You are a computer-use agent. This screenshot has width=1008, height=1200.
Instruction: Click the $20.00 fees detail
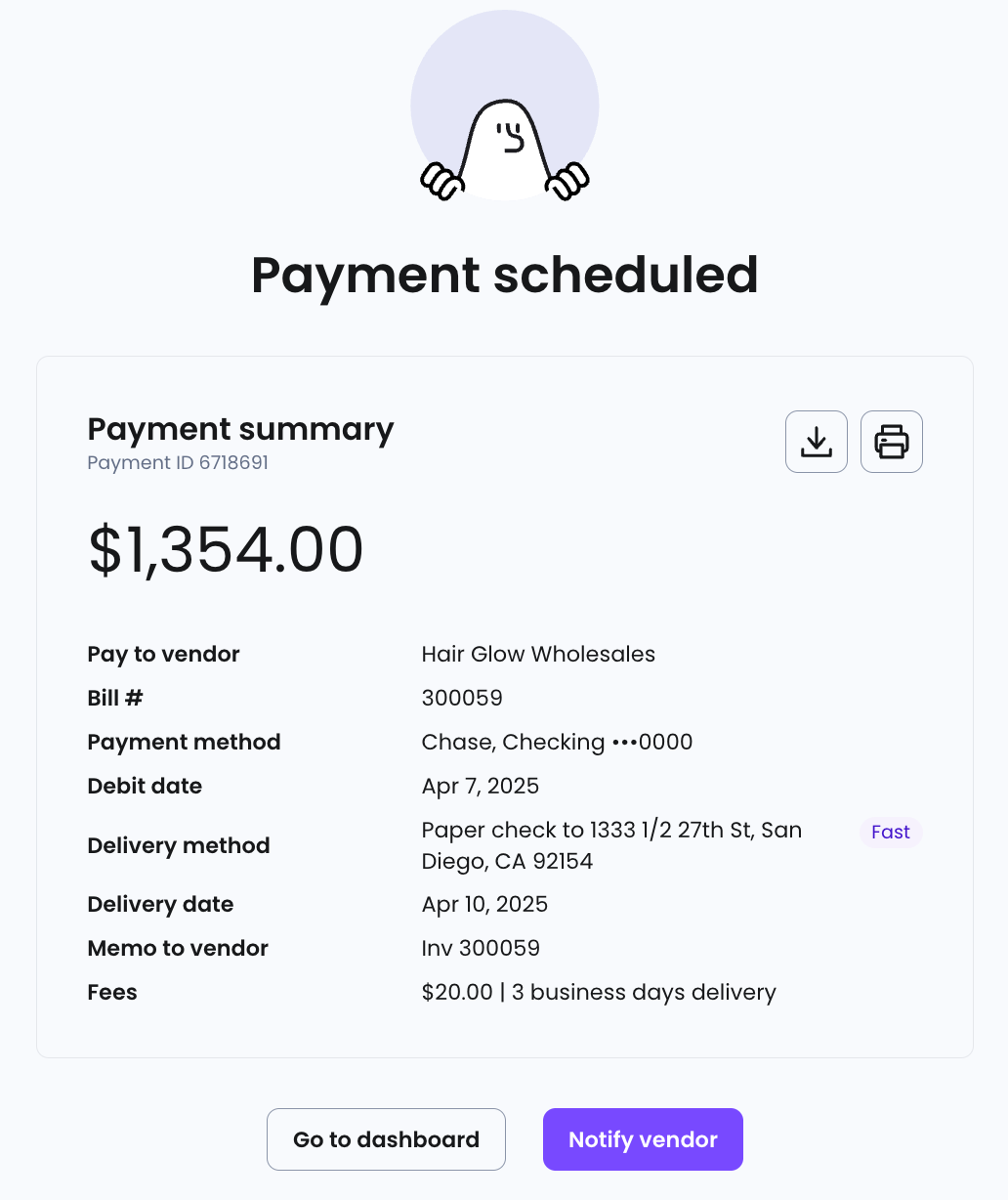coord(599,992)
